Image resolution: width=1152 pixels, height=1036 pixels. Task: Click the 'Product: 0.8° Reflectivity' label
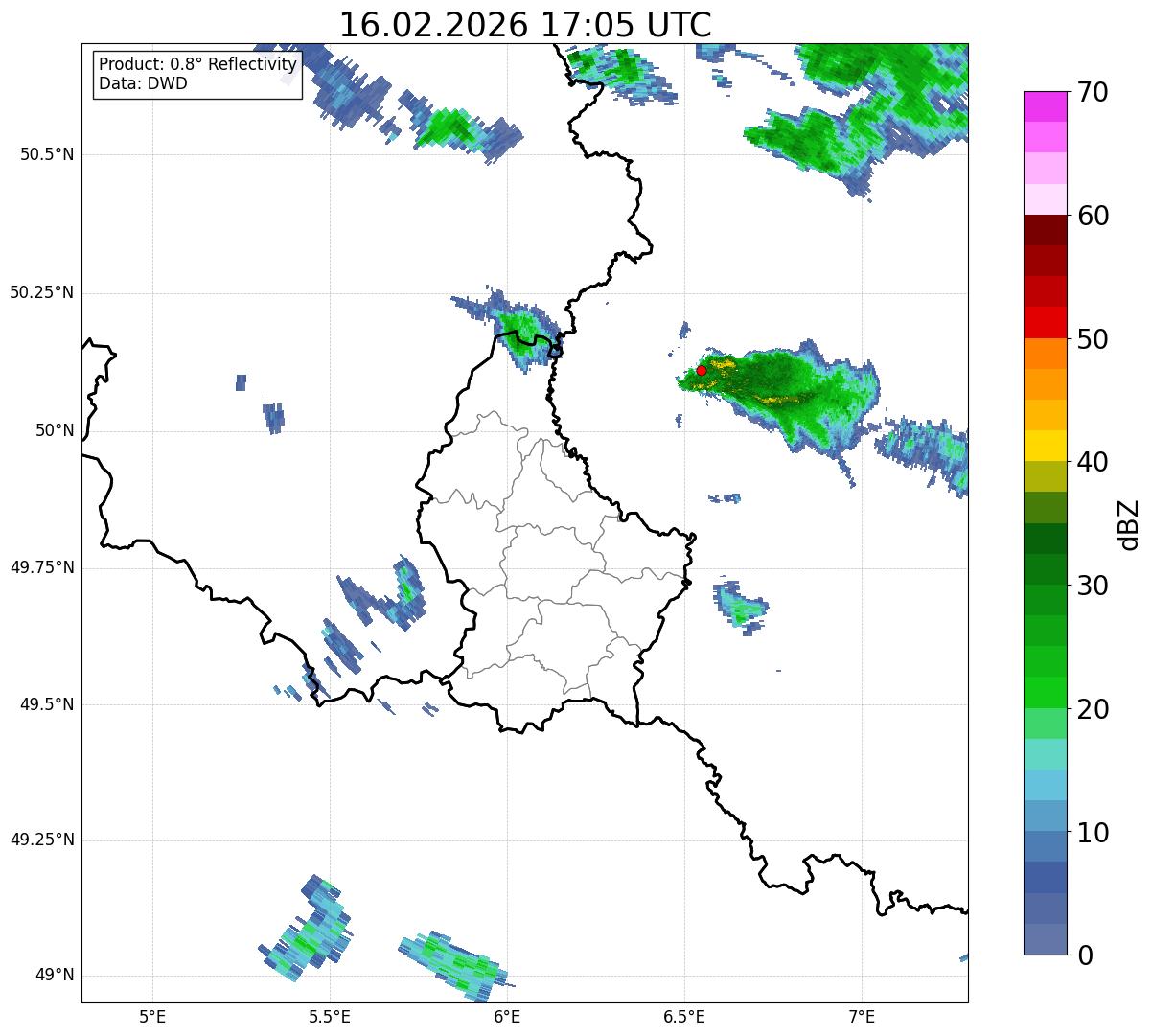tap(198, 64)
